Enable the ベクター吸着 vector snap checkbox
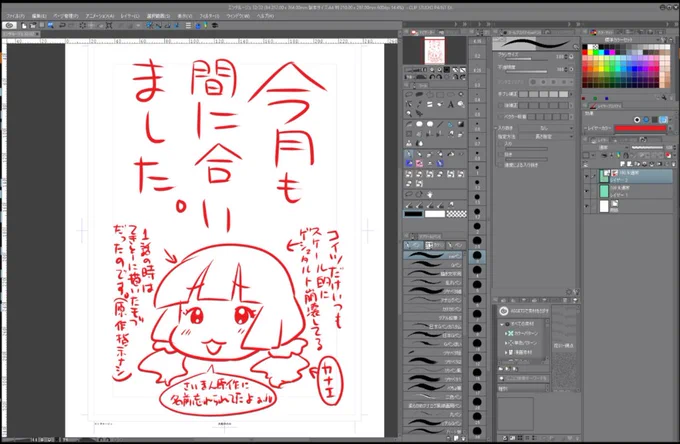Viewport: 680px width, 444px height. [x=500, y=117]
